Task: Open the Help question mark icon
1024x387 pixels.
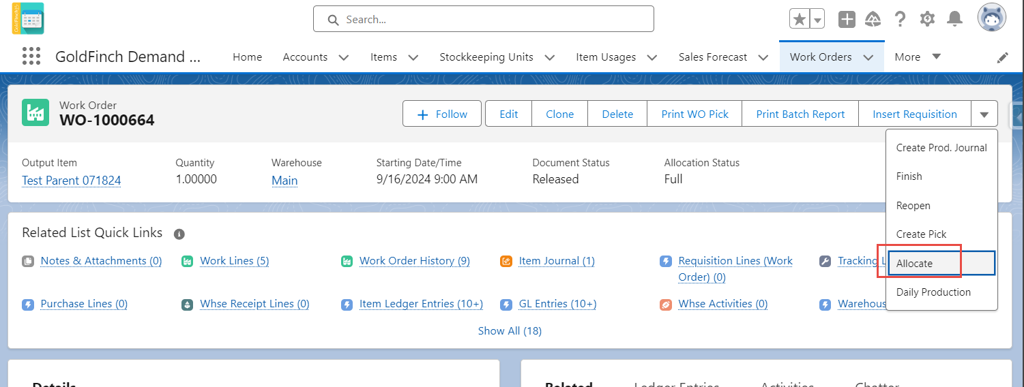Action: [x=900, y=19]
